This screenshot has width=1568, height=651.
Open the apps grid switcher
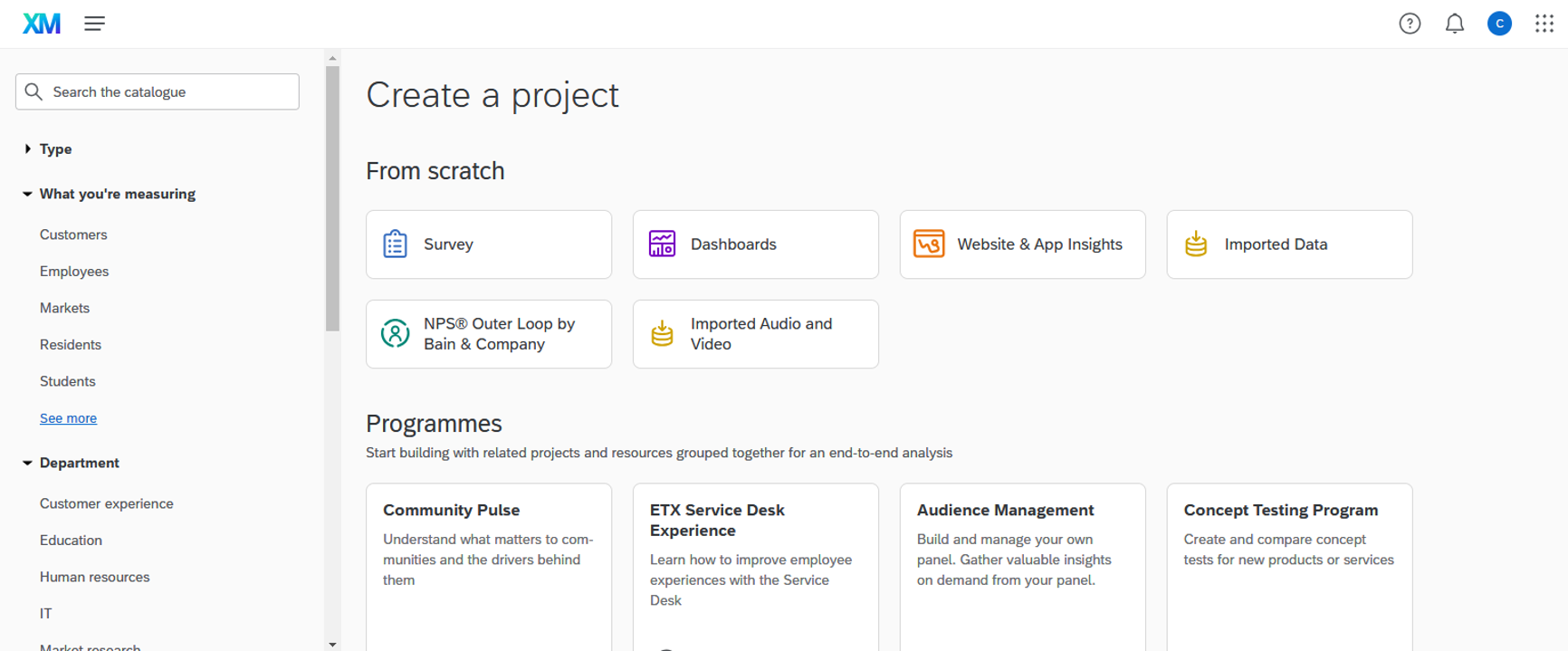pyautogui.click(x=1544, y=24)
